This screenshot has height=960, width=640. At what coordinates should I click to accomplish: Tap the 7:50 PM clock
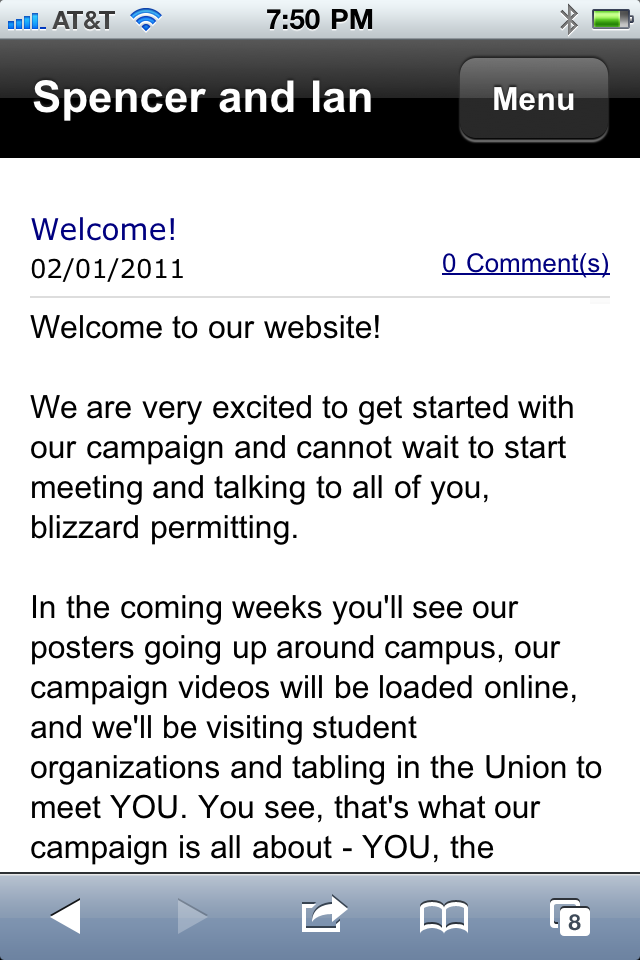pos(320,19)
